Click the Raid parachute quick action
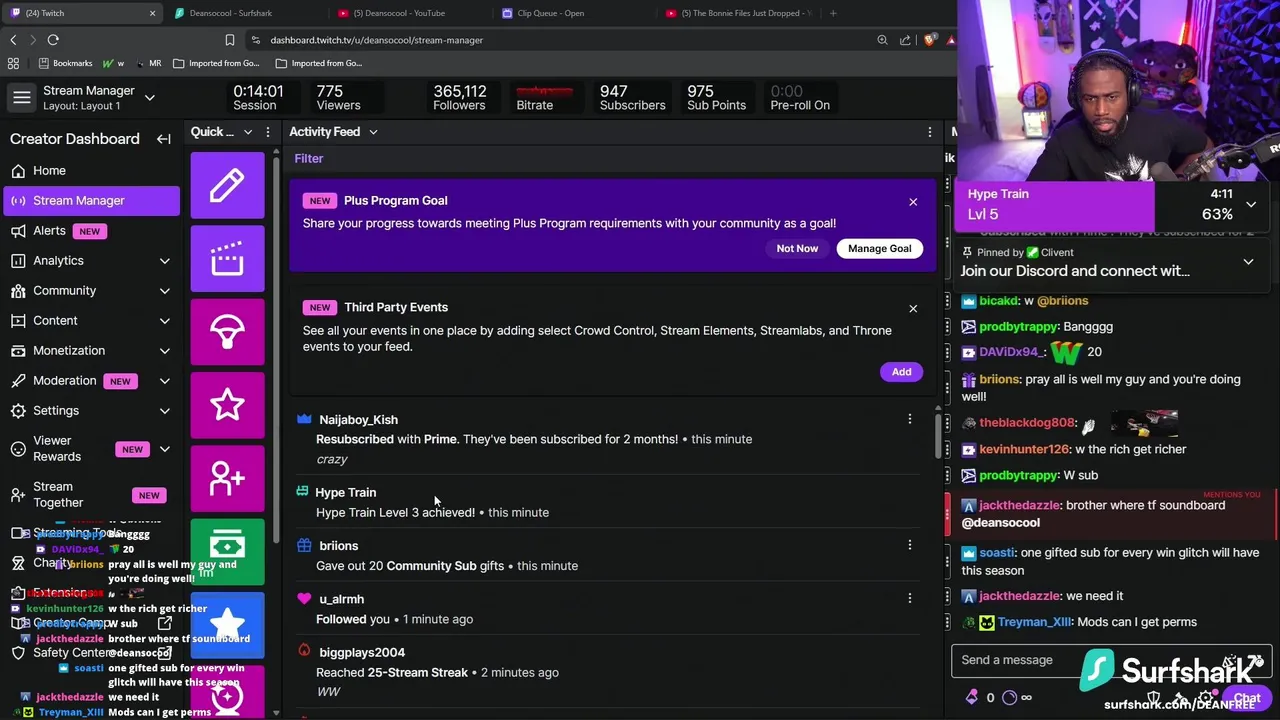The image size is (1280, 720). 227,332
